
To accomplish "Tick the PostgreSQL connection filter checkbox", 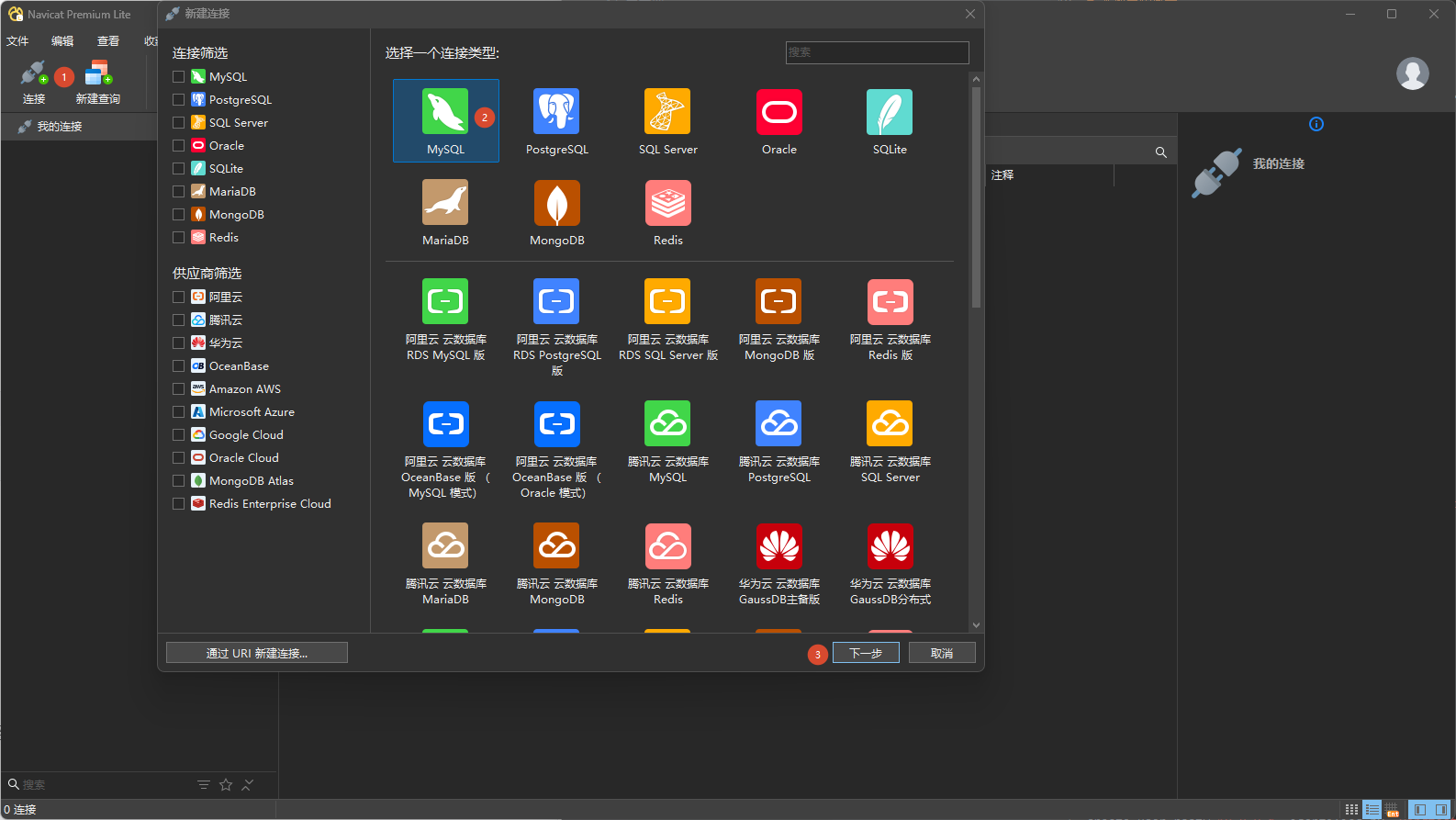I will coord(179,100).
